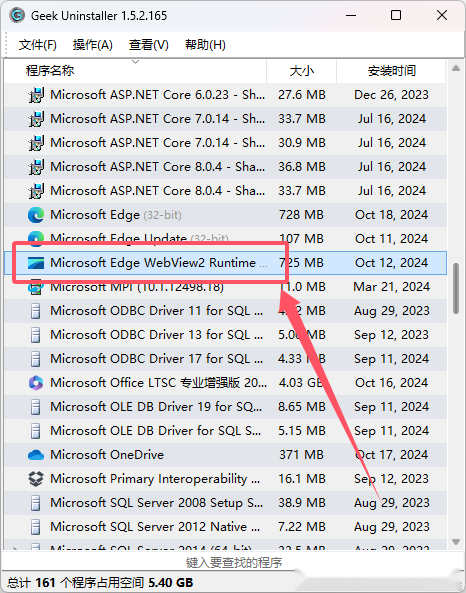Click the scrollbar down arrow
Screen dimensions: 466x593
pyautogui.click(x=456, y=542)
